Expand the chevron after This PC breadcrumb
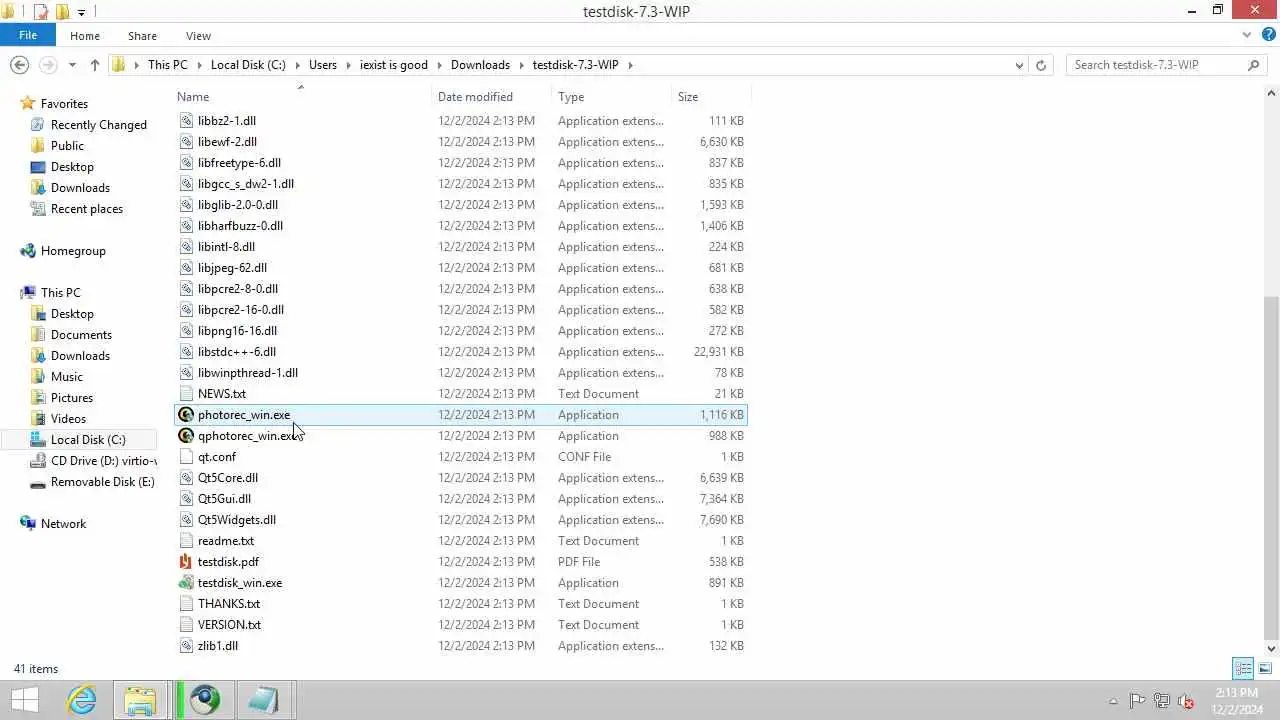1280x720 pixels. 198,65
